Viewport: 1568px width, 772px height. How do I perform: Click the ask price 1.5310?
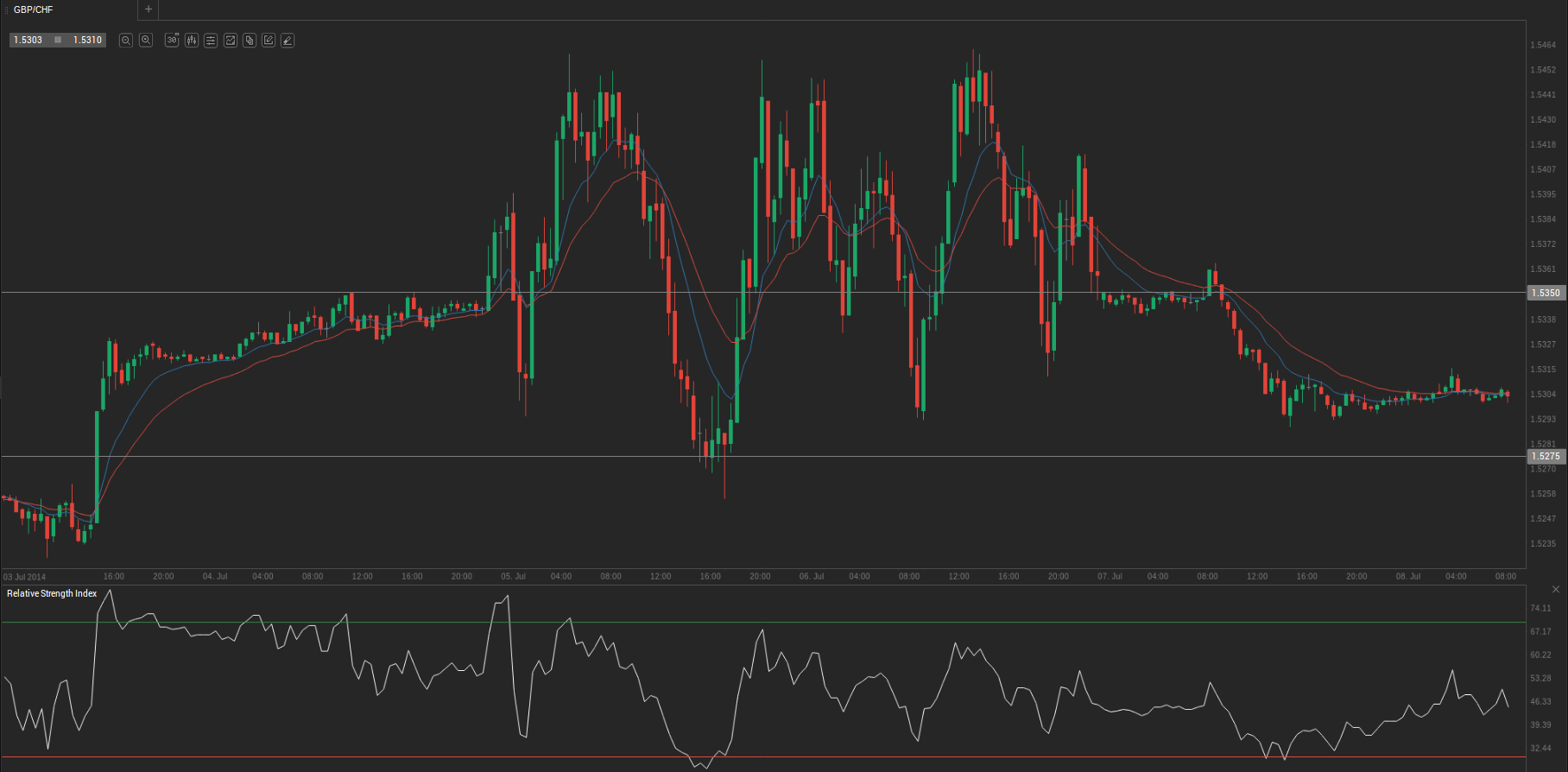(x=87, y=41)
